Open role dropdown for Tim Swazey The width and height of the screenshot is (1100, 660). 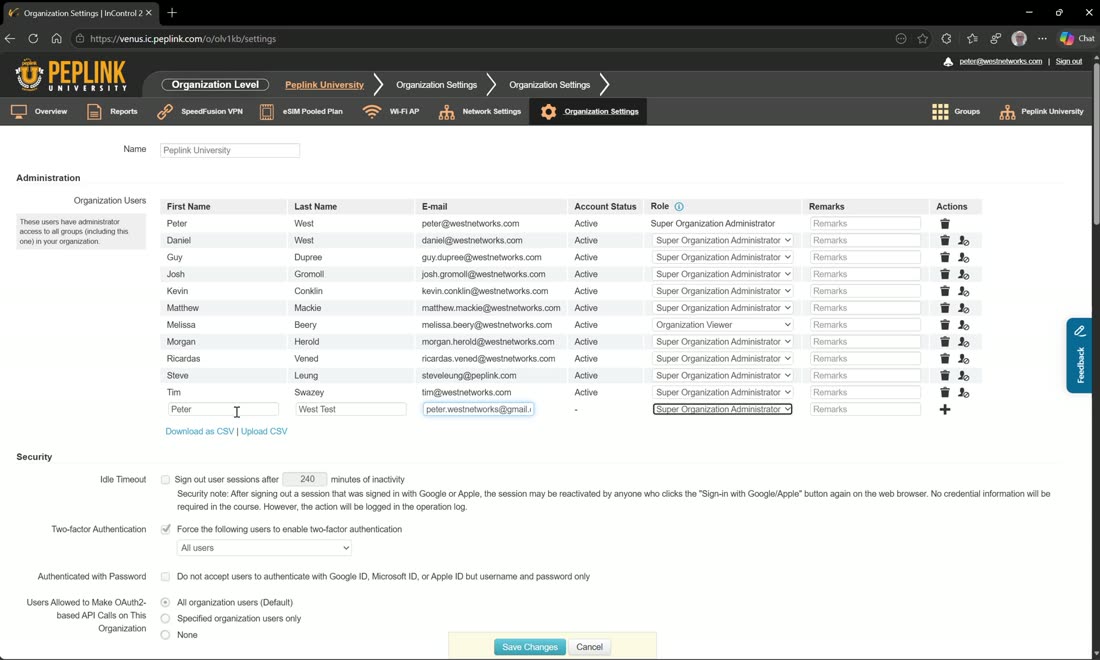point(723,392)
